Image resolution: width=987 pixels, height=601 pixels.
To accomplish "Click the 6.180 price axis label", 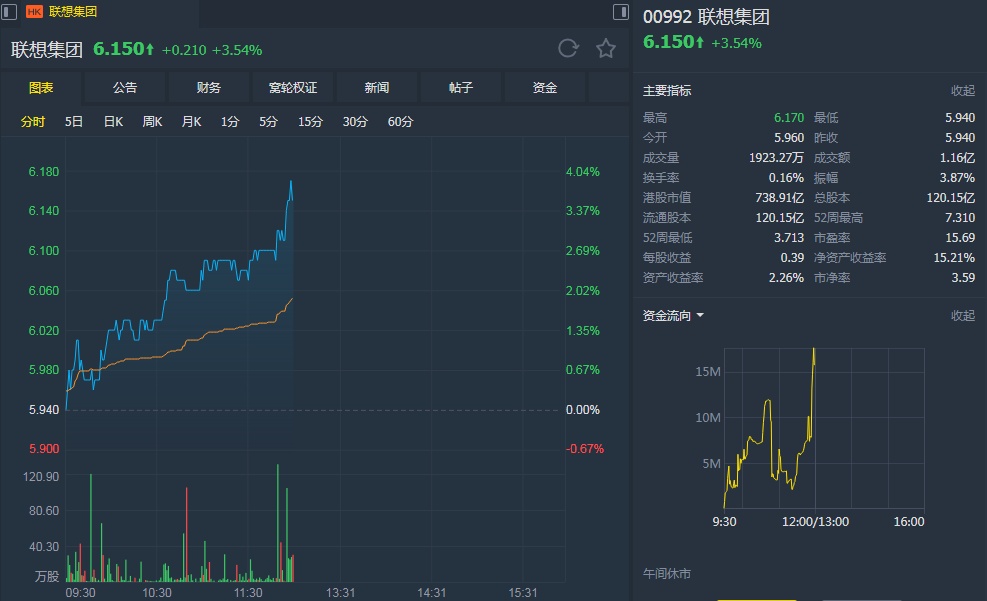I will click(43, 171).
